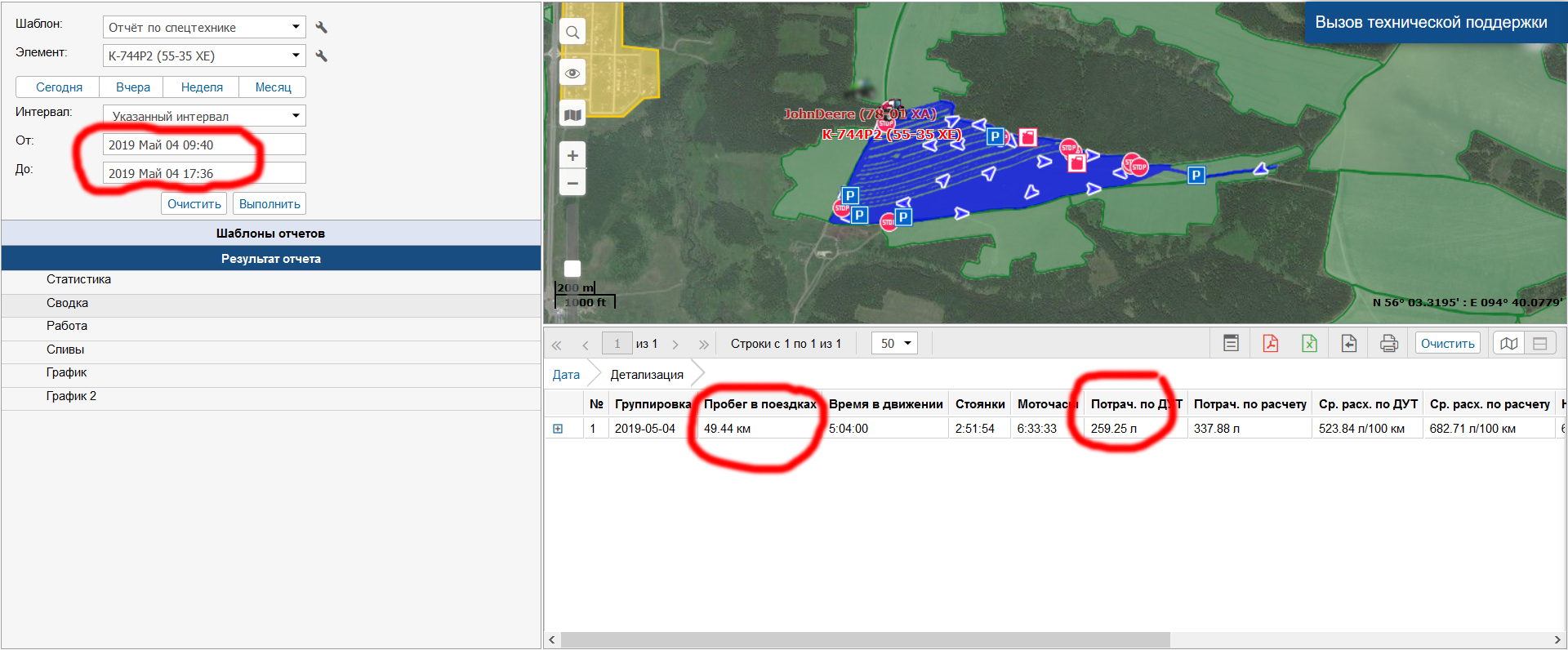Image resolution: width=1568 pixels, height=650 pixels.
Task: Export report to PDF
Action: point(1270,344)
